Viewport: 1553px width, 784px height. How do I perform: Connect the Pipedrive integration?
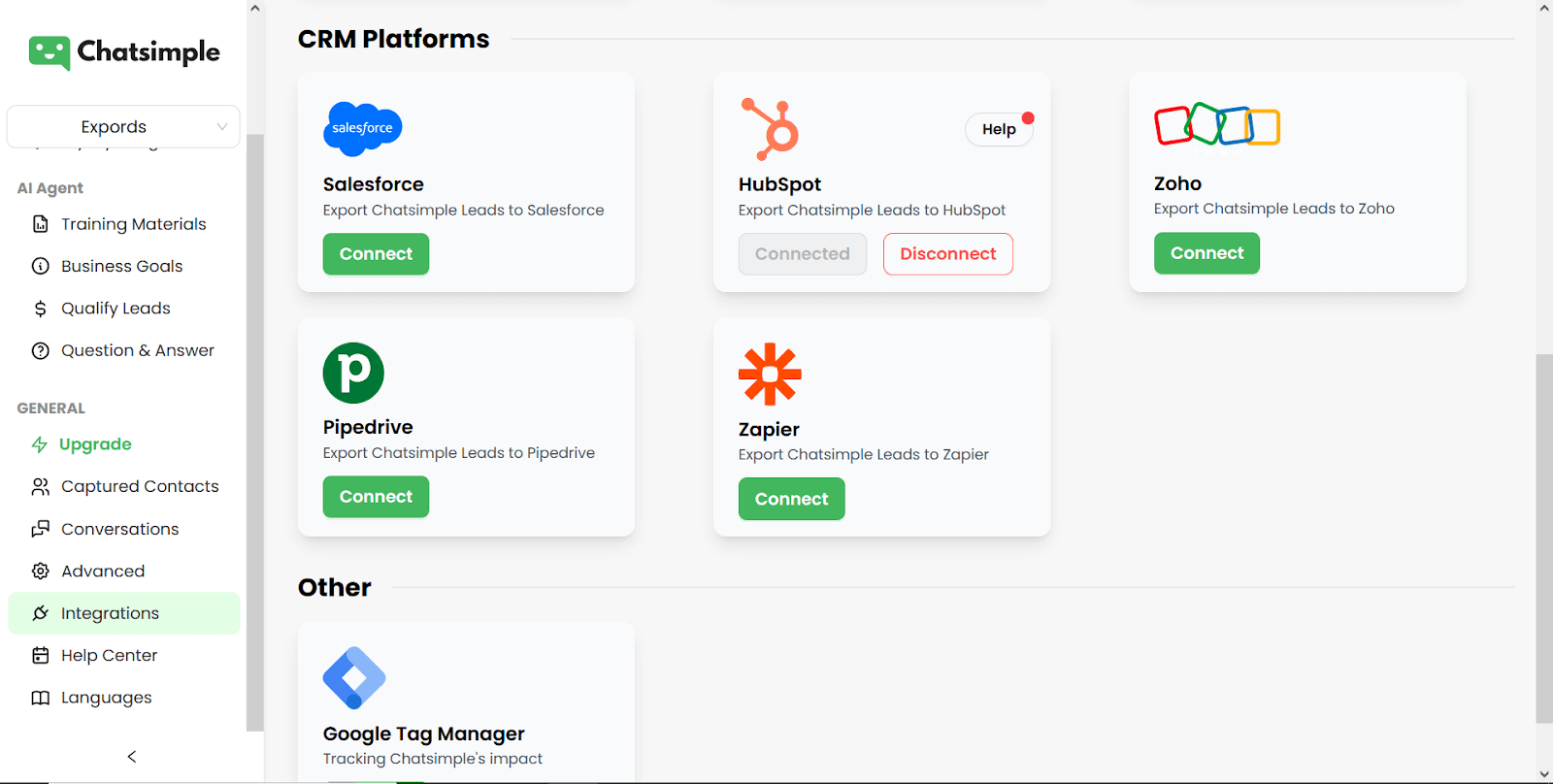(x=376, y=497)
